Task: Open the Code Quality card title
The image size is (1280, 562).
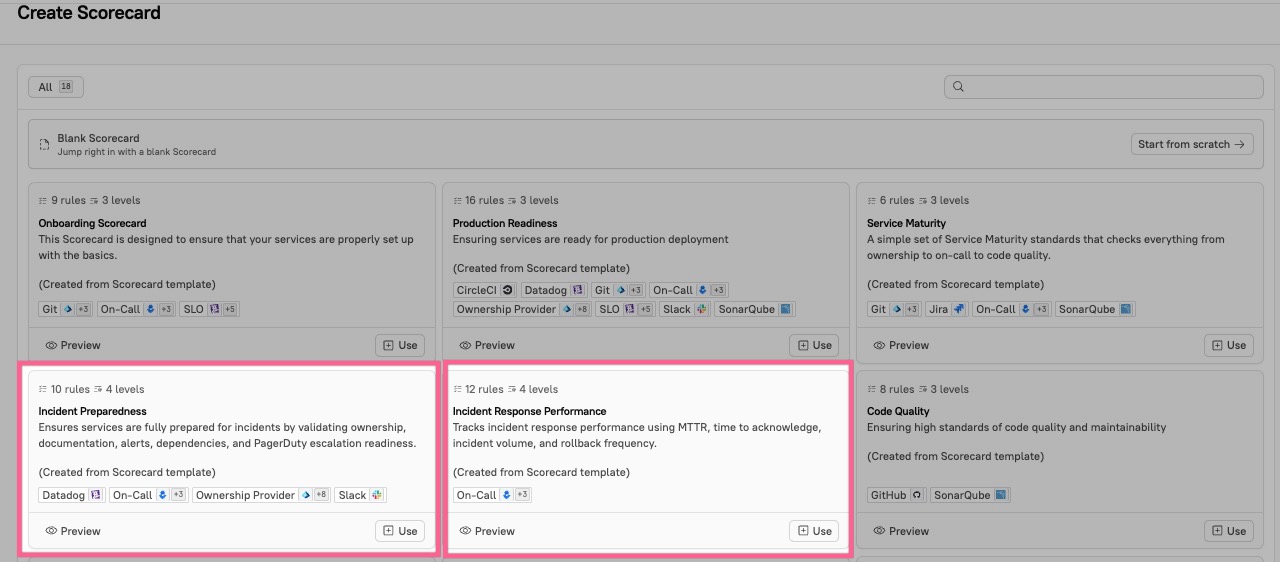Action: coord(898,411)
